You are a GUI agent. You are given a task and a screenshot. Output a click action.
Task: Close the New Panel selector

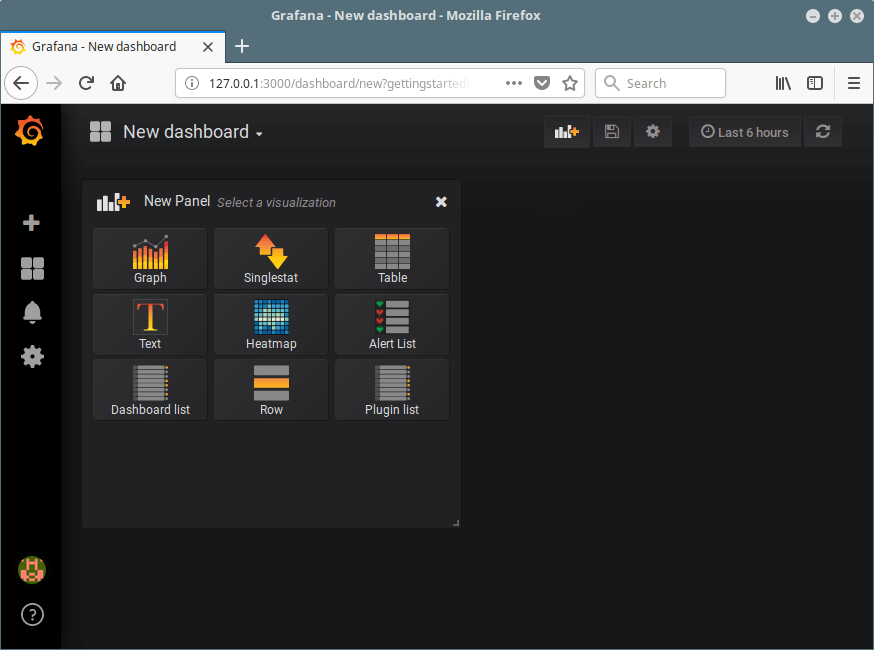point(441,202)
